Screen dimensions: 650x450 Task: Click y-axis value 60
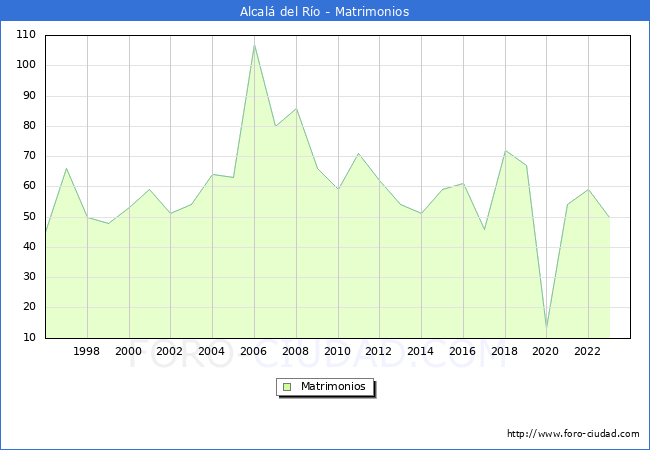coord(29,186)
